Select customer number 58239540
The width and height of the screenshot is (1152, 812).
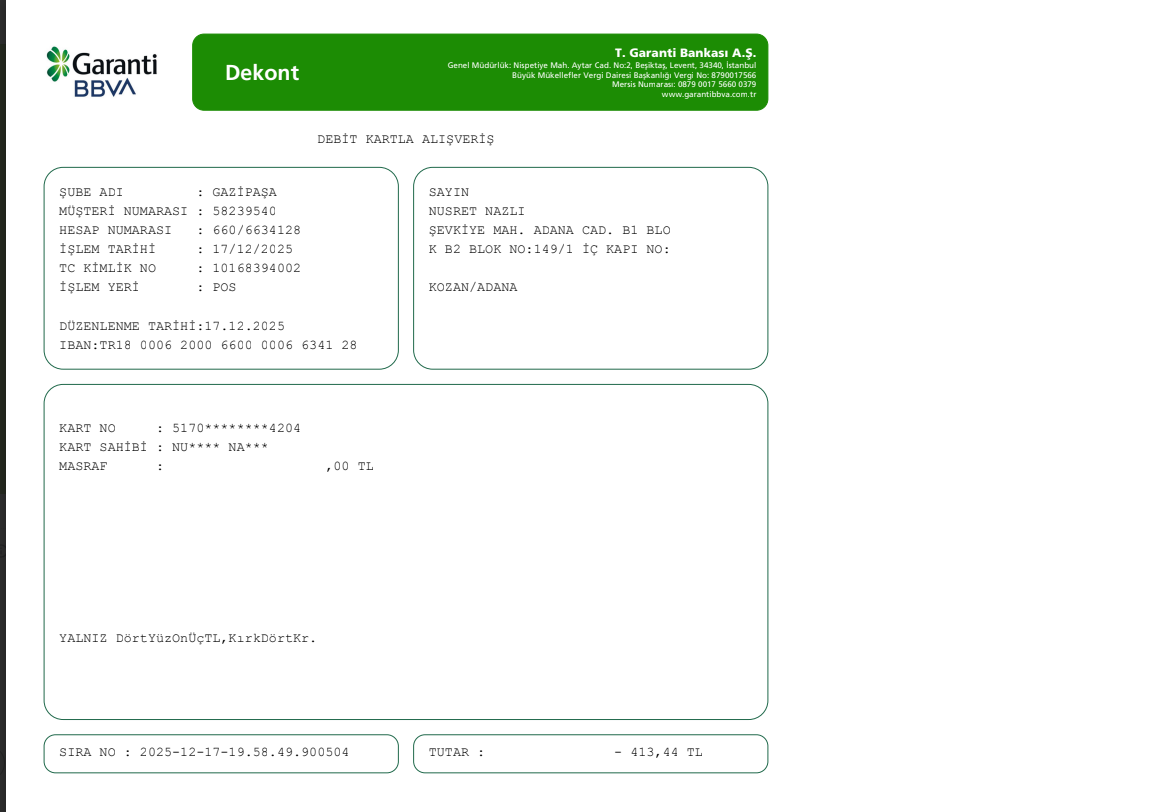click(x=245, y=212)
